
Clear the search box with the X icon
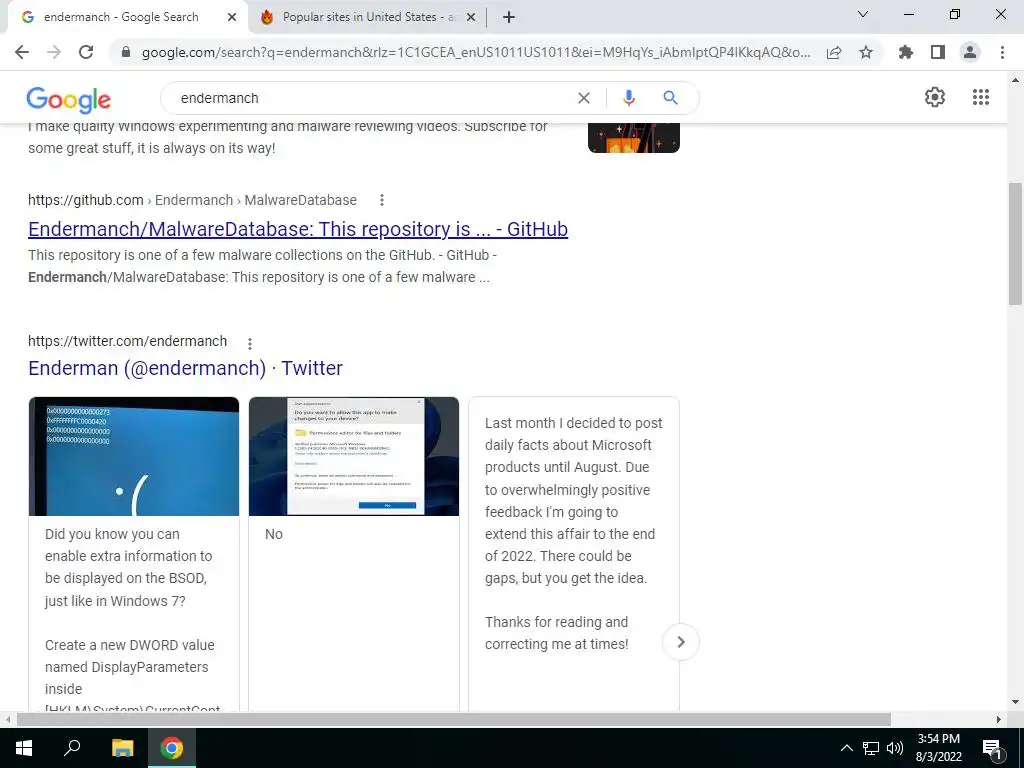(584, 98)
